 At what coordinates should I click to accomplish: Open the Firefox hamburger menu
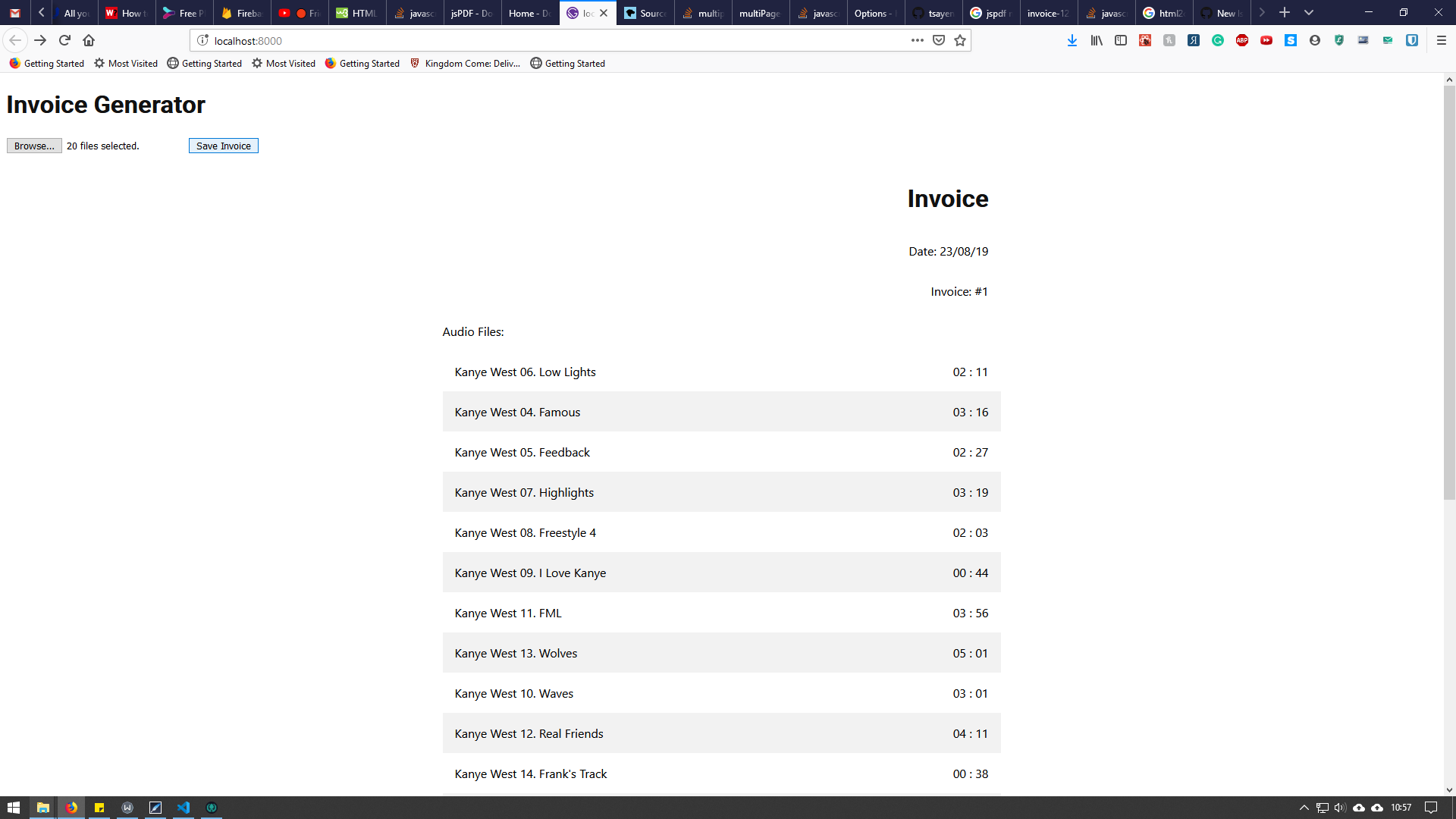[x=1442, y=41]
